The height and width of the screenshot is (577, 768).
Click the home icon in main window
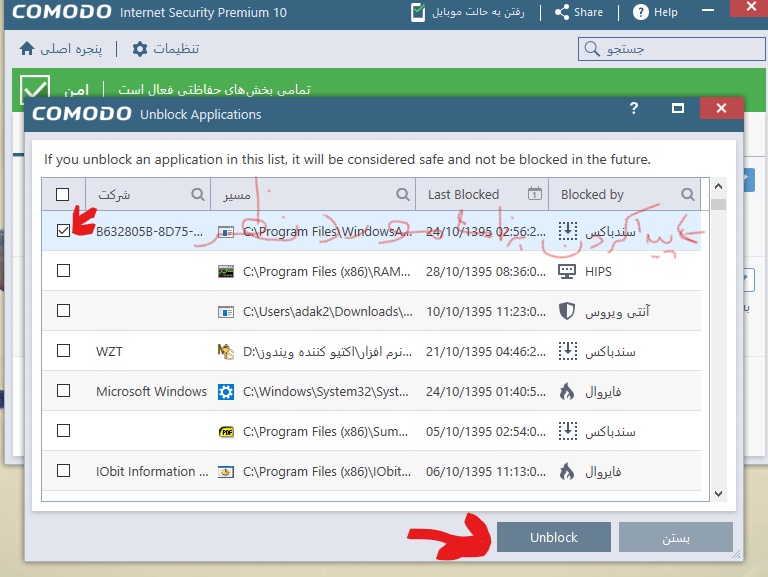27,48
